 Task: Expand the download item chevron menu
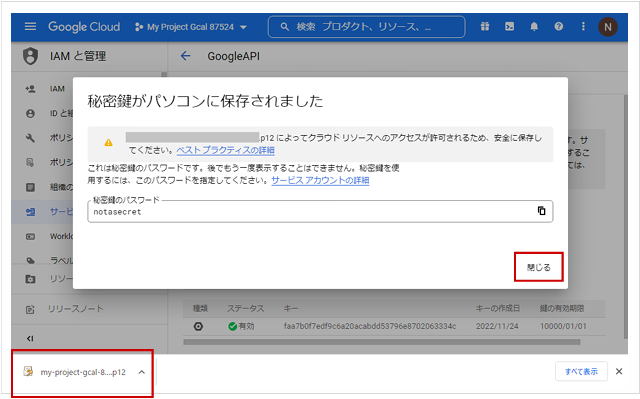(x=142, y=372)
